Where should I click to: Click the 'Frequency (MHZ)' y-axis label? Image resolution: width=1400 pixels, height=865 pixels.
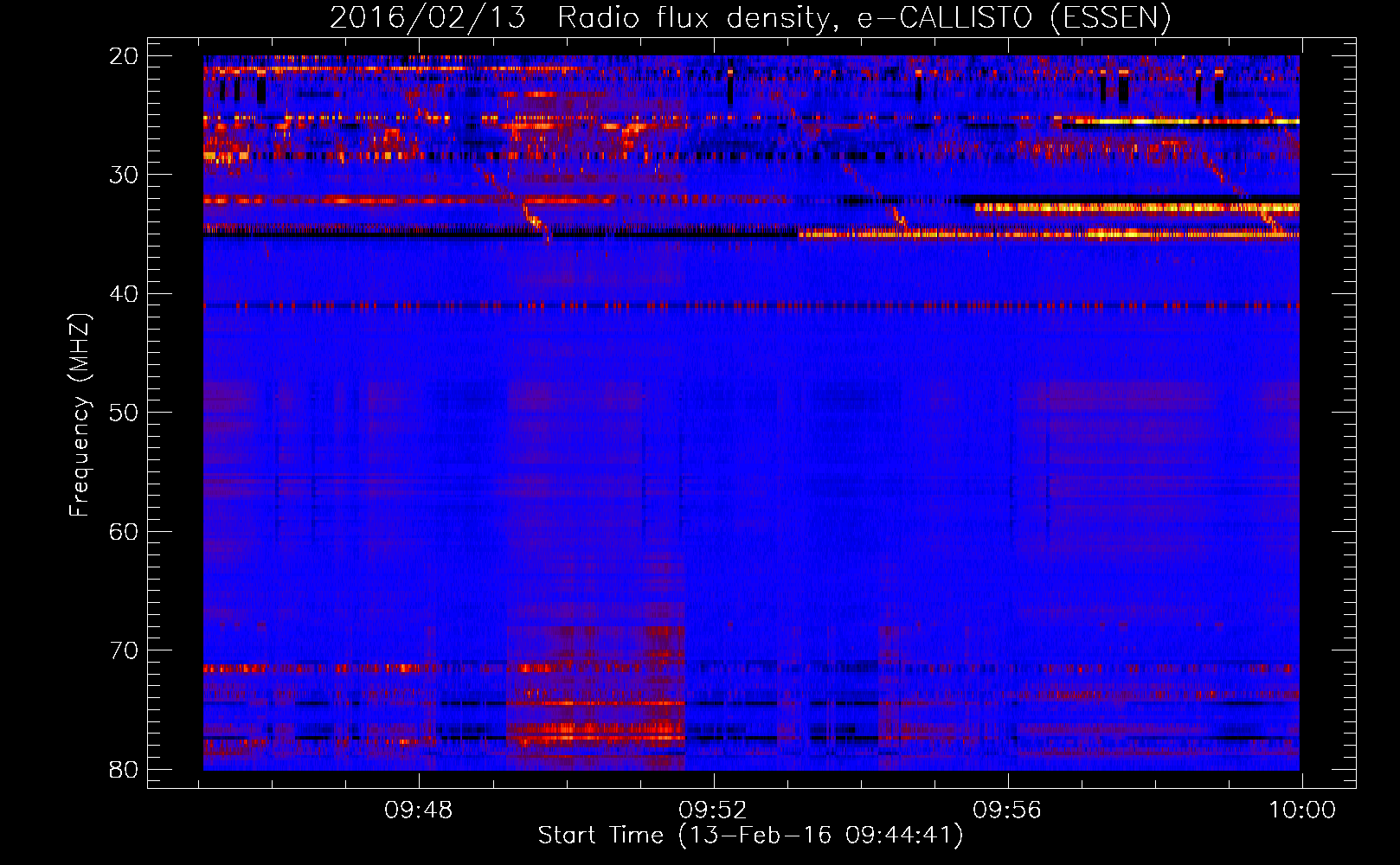(x=80, y=414)
